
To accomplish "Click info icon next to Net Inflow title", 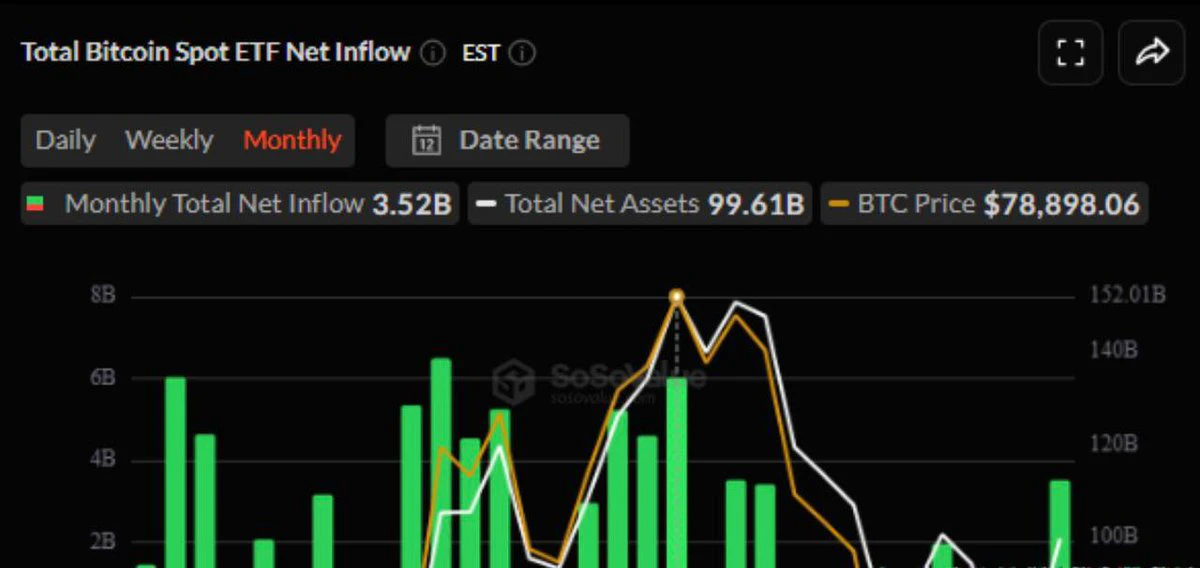I will pyautogui.click(x=433, y=53).
